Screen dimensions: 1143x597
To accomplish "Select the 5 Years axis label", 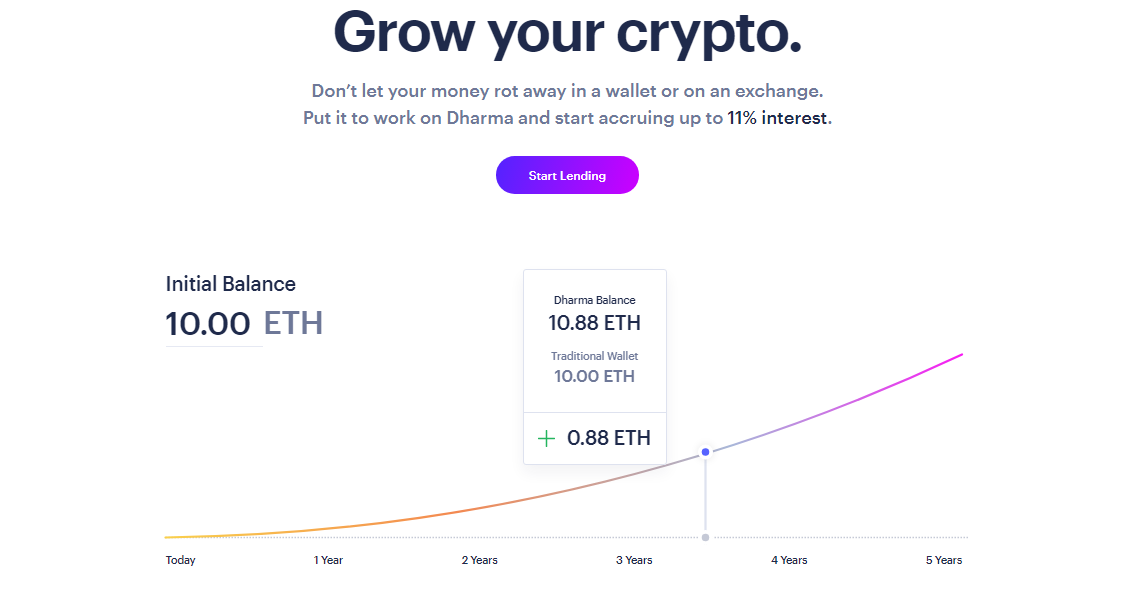I will click(x=944, y=560).
